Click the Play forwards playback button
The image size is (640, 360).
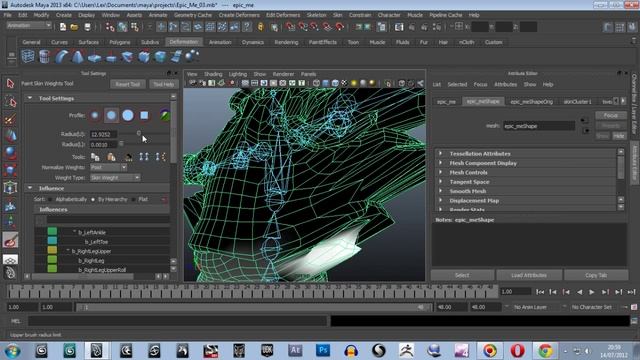click(592, 292)
